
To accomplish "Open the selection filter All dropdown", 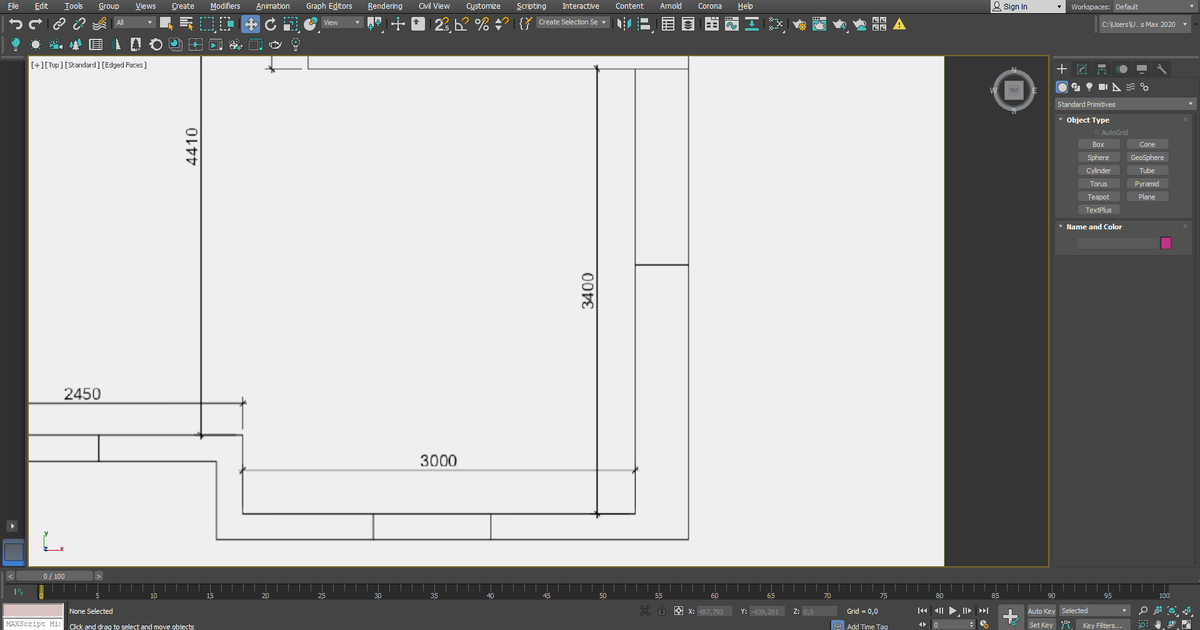I will (134, 22).
